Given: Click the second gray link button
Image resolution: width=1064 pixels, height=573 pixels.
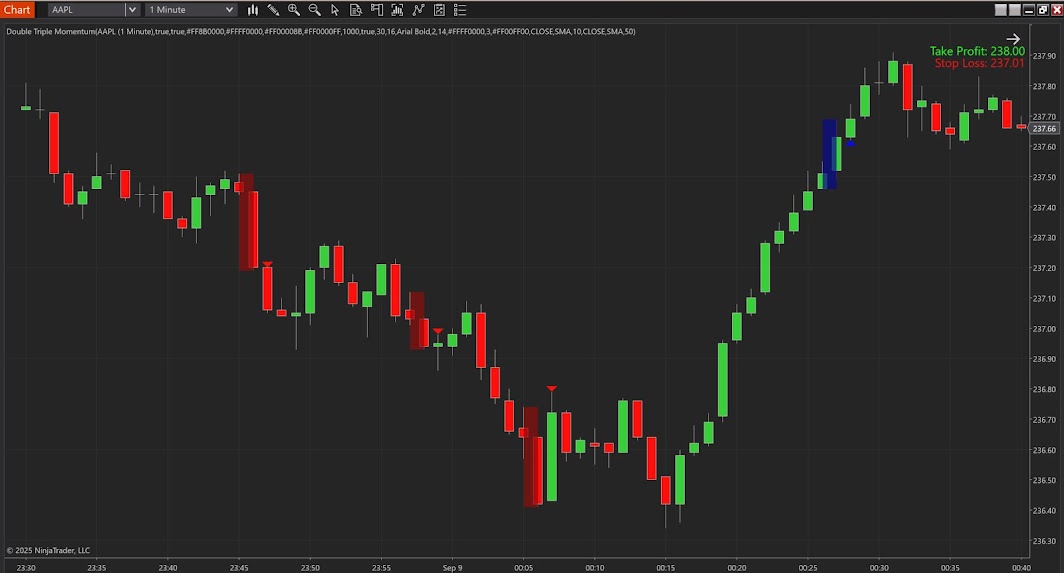Looking at the screenshot, I should pos(1015,10).
